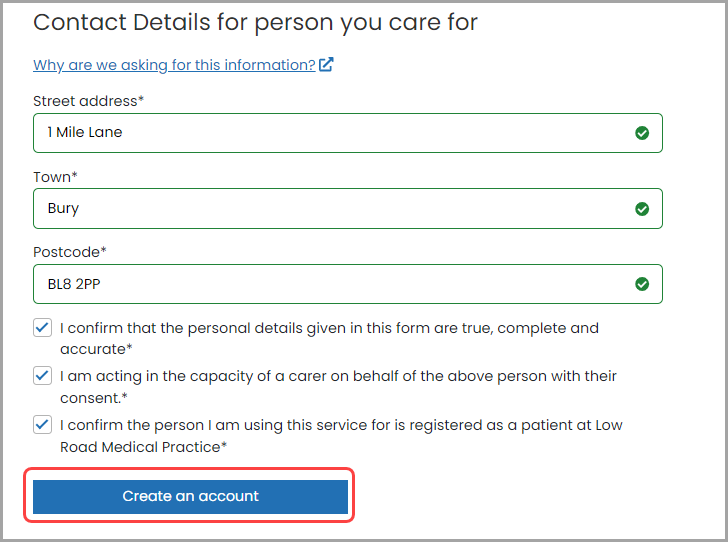Focus the Postcode input field
728x542 pixels.
click(348, 284)
